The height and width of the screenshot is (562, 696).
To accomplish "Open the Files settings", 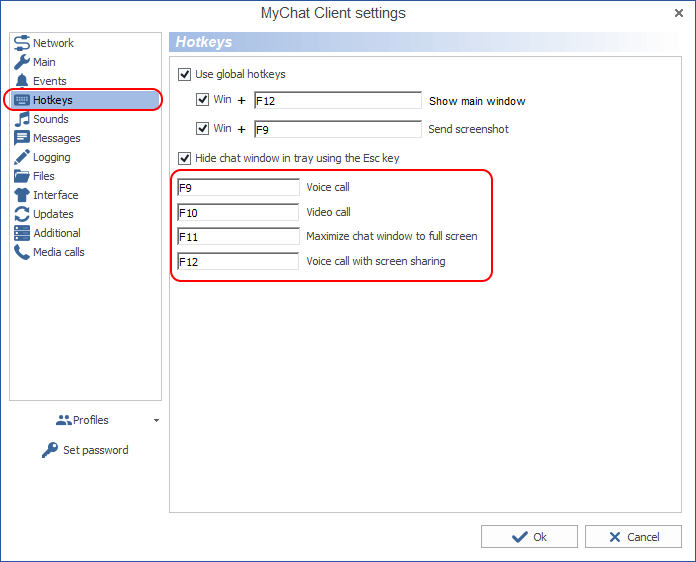I will [44, 176].
